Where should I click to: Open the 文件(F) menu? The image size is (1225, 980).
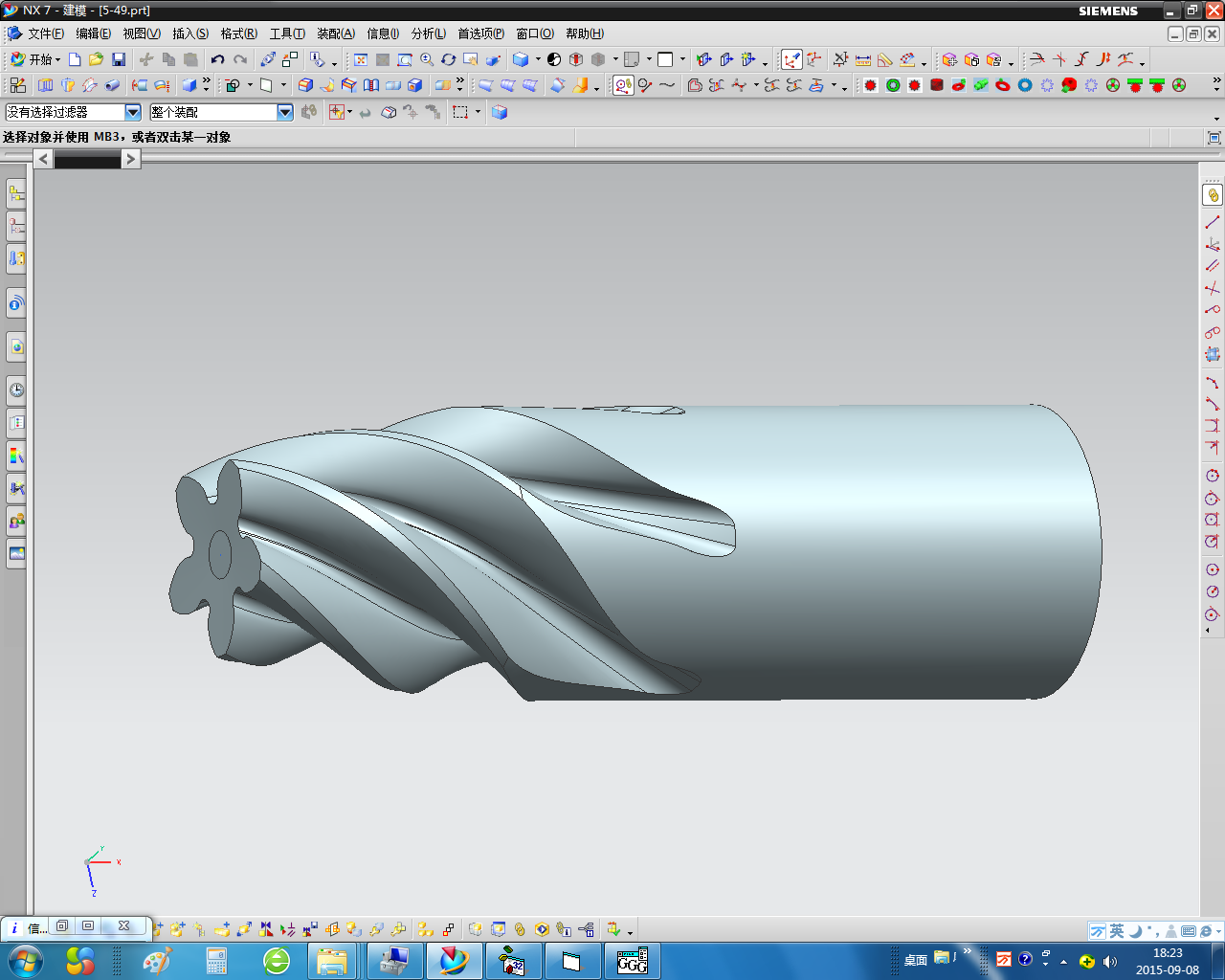[45, 33]
